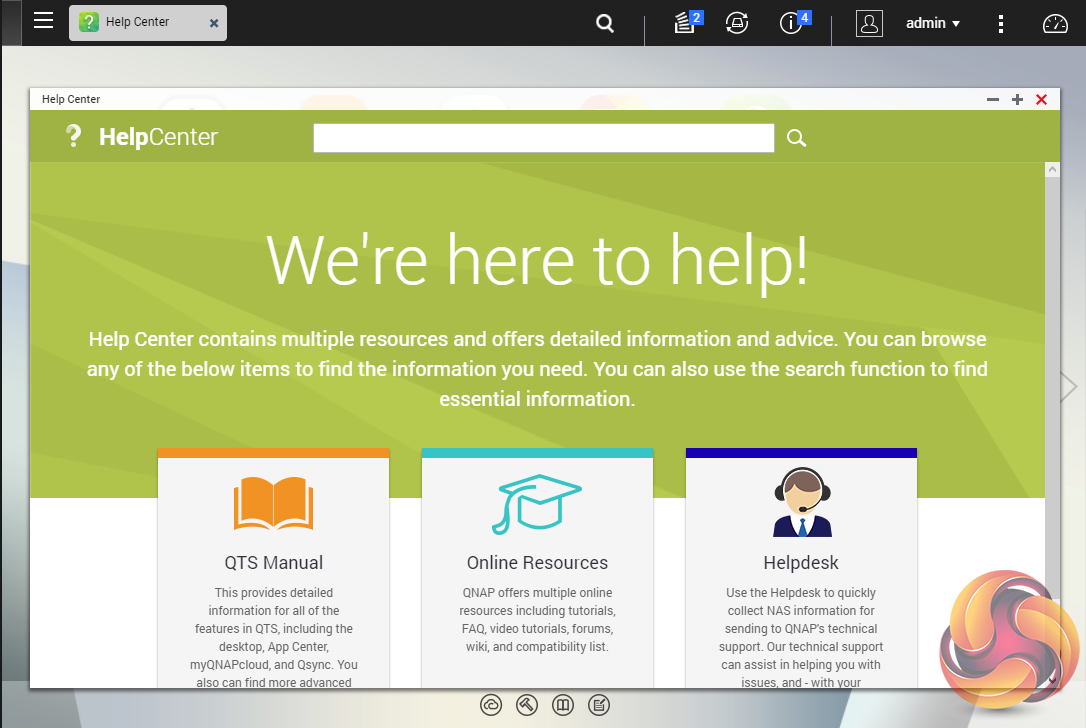Image resolution: width=1086 pixels, height=728 pixels.
Task: Close the Help Center taskbar tab
Action: 214,23
